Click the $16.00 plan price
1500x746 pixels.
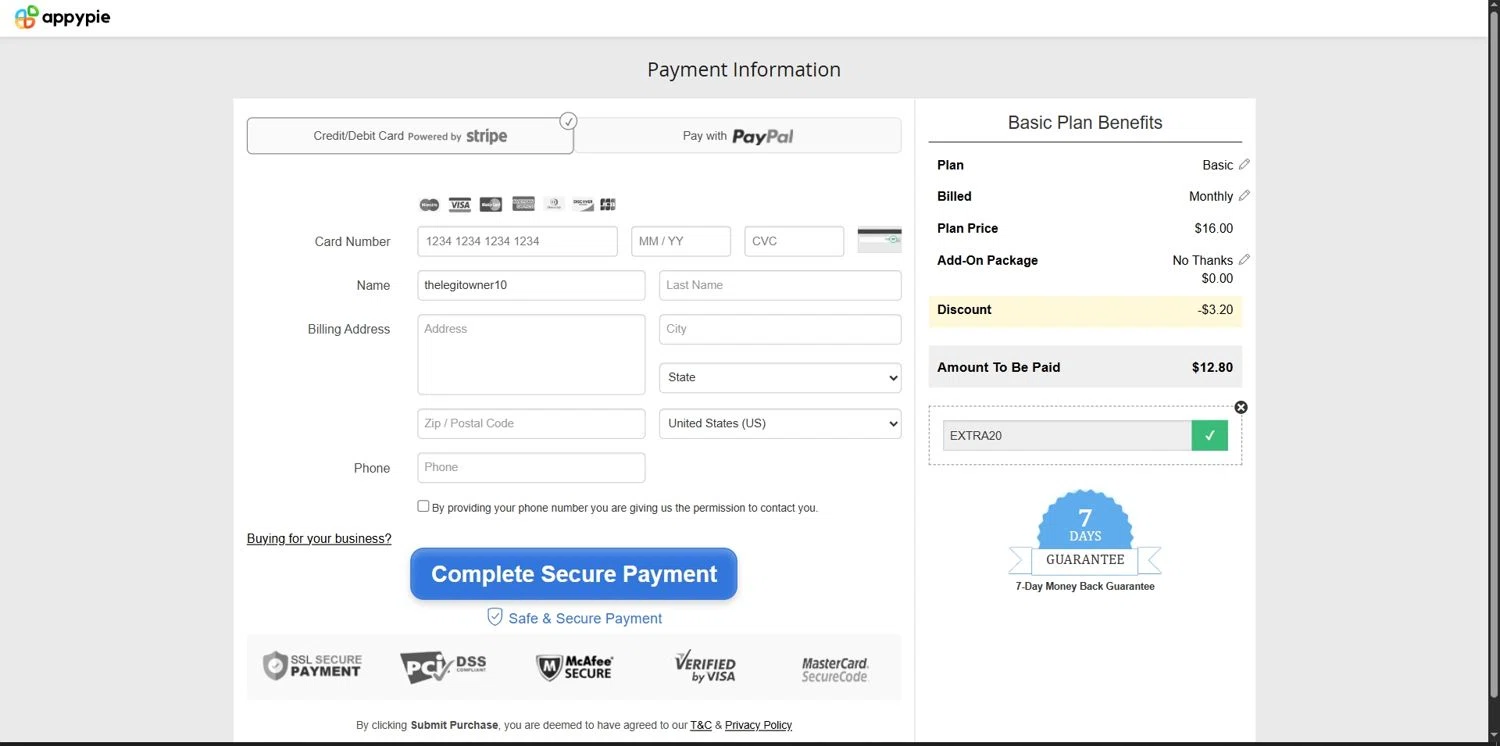pos(1214,228)
